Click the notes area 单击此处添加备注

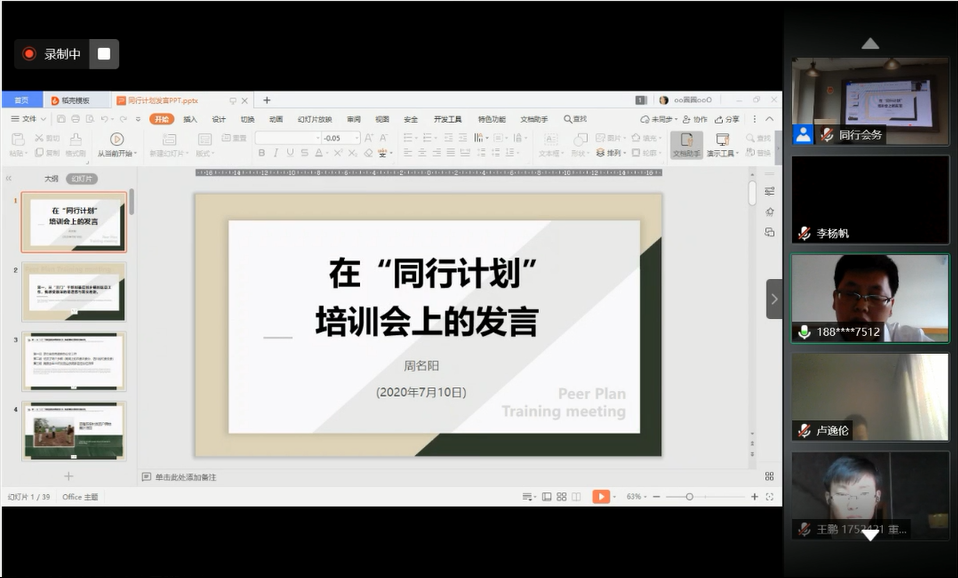tap(185, 477)
